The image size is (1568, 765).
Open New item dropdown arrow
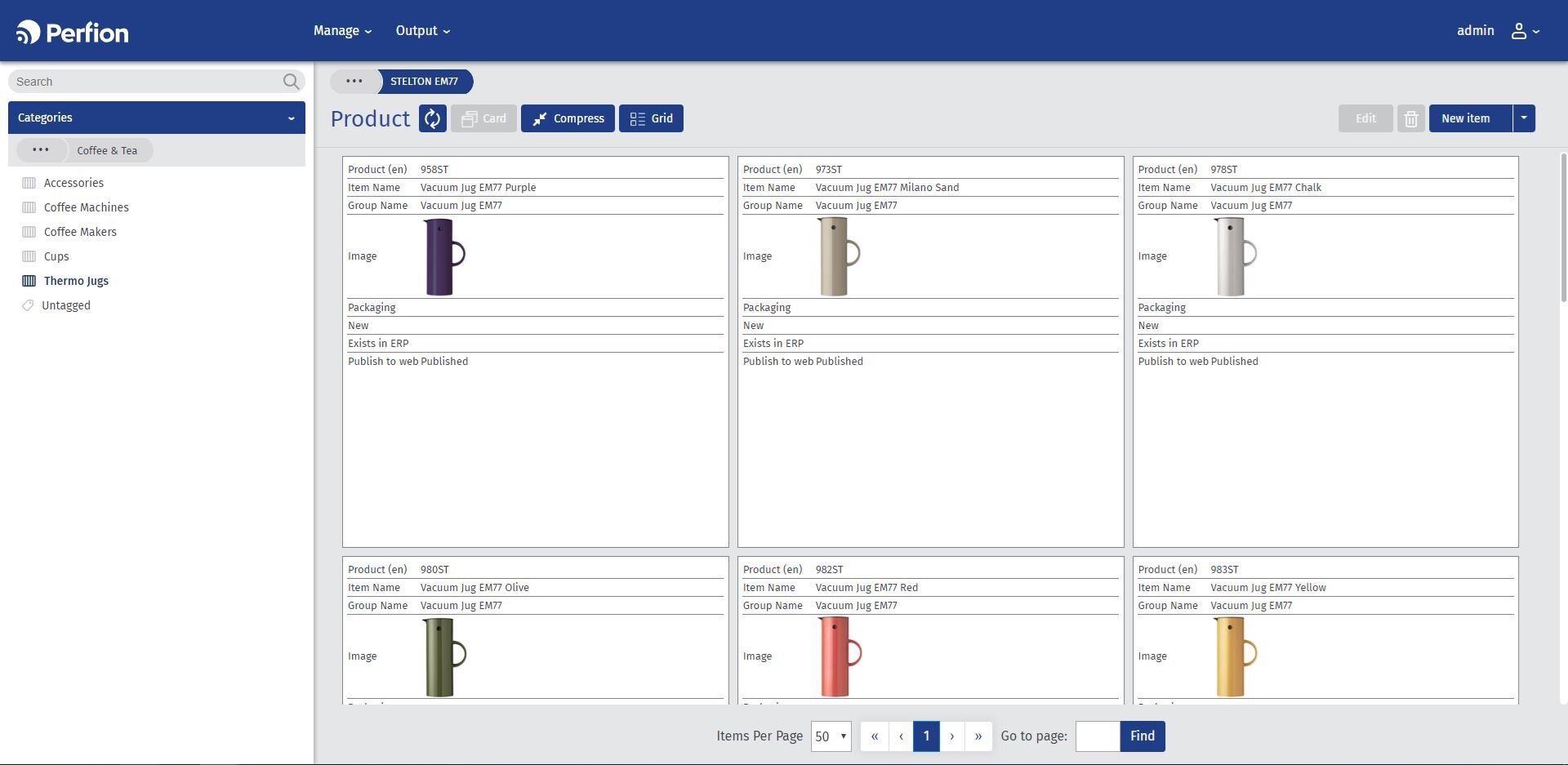pyautogui.click(x=1524, y=118)
